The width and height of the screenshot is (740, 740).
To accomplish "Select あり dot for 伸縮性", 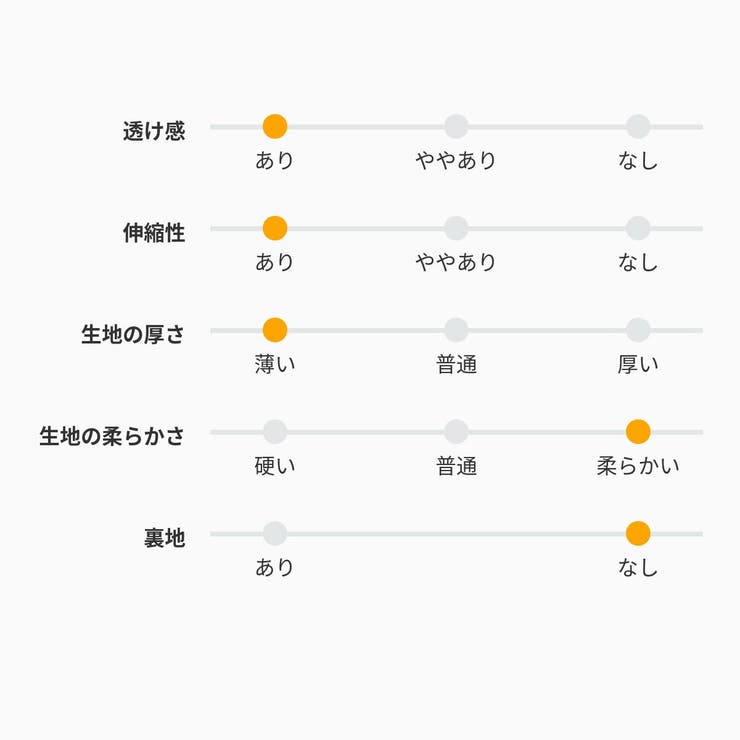I will coord(275,228).
